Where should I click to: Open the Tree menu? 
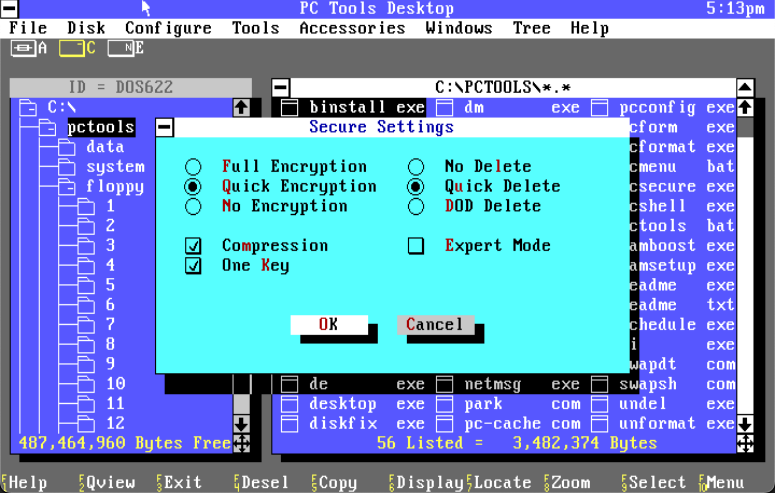click(531, 28)
